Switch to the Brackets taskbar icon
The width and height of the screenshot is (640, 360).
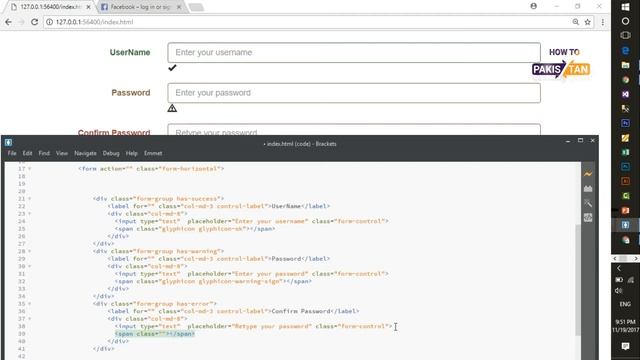[x=625, y=225]
